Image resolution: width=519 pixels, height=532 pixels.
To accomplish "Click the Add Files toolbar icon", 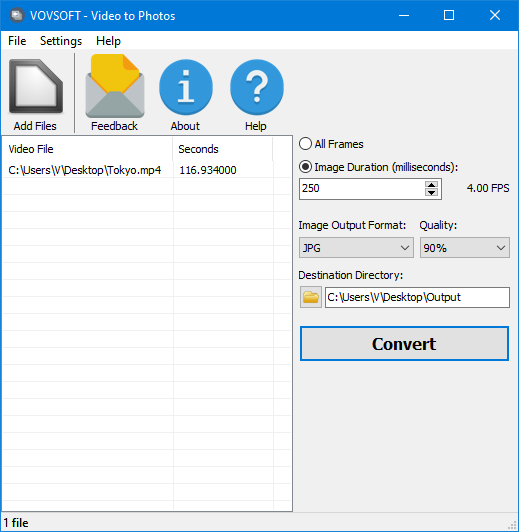I will [x=36, y=86].
